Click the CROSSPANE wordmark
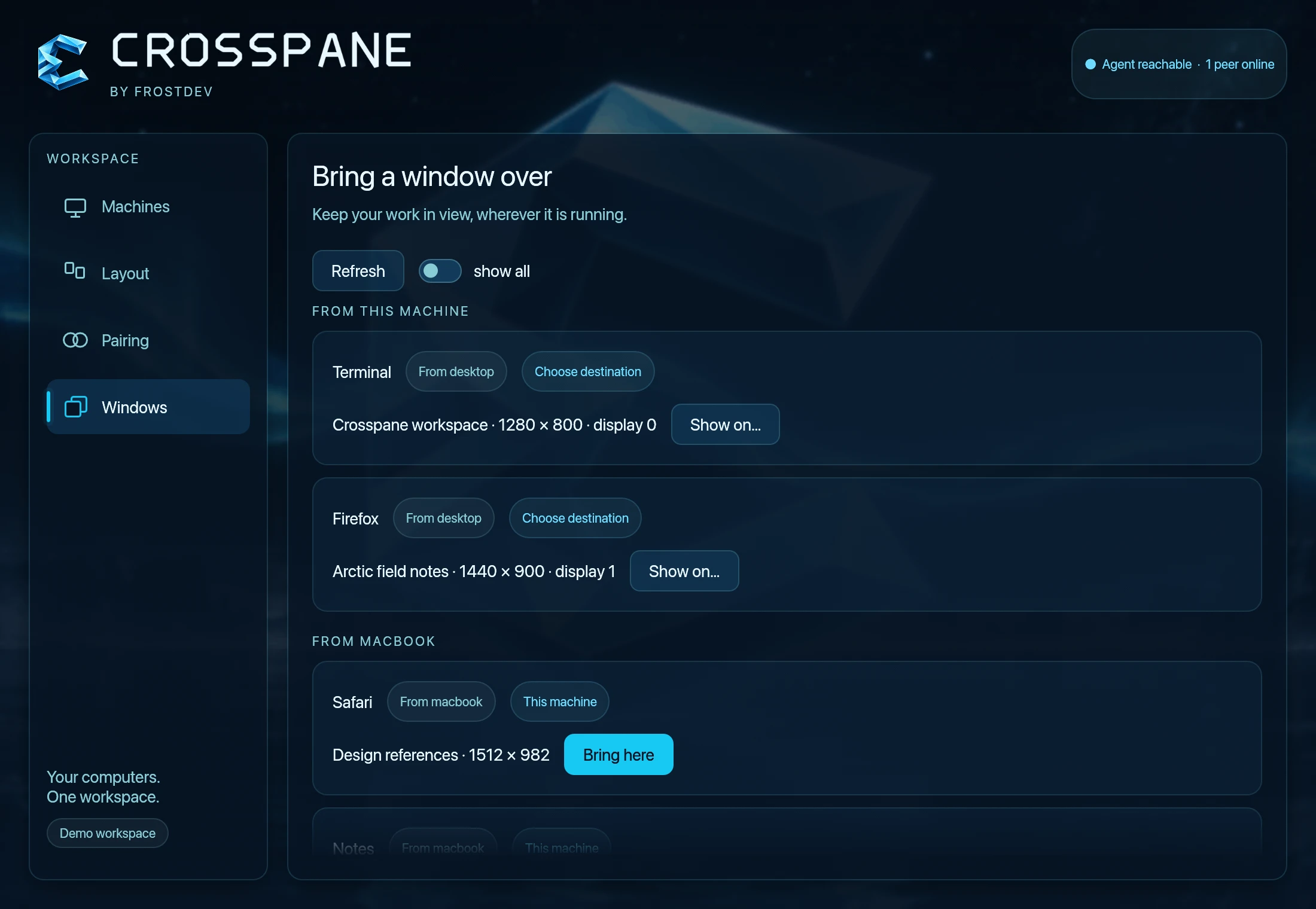 (262, 50)
